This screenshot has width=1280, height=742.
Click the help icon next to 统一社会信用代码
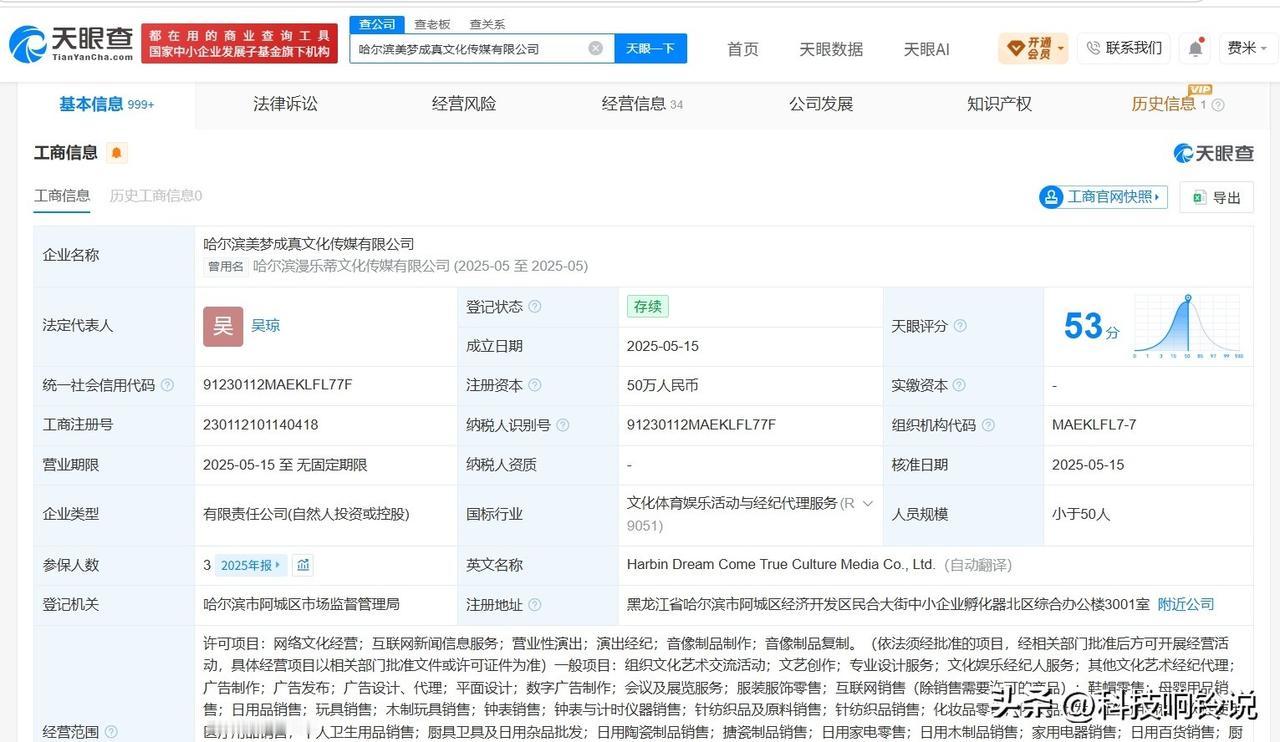[x=167, y=385]
